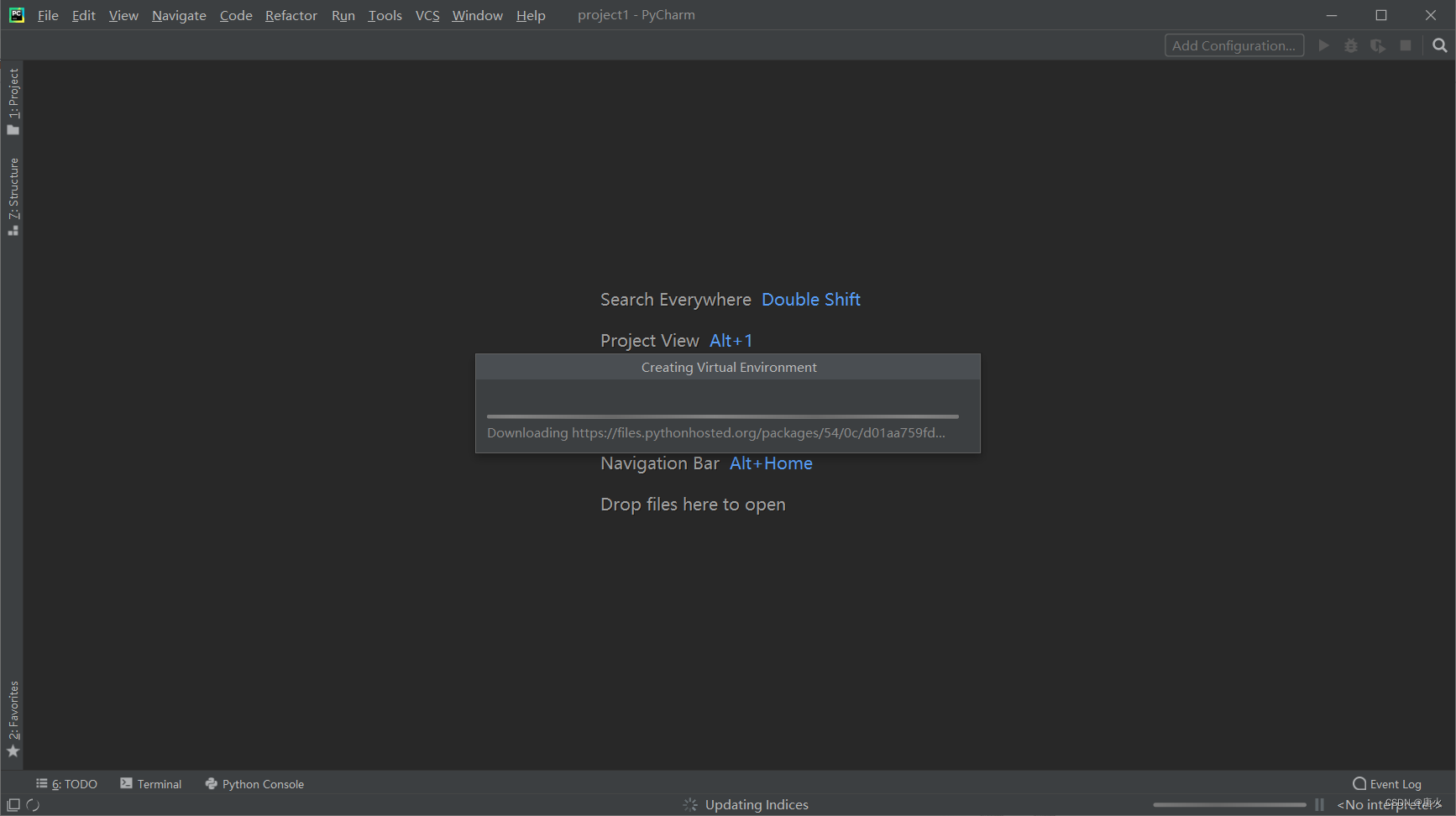Viewport: 1456px width, 816px height.
Task: Click the Search Everywhere label
Action: [x=676, y=300]
